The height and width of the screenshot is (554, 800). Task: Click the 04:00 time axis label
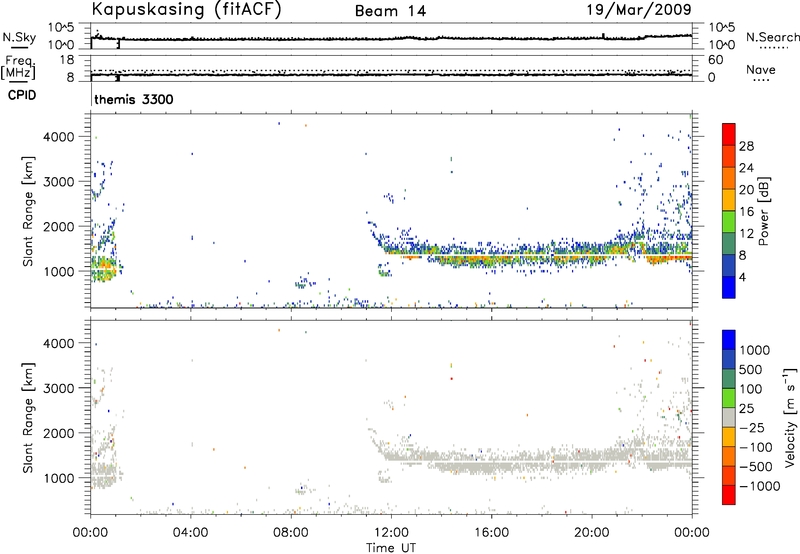190,533
